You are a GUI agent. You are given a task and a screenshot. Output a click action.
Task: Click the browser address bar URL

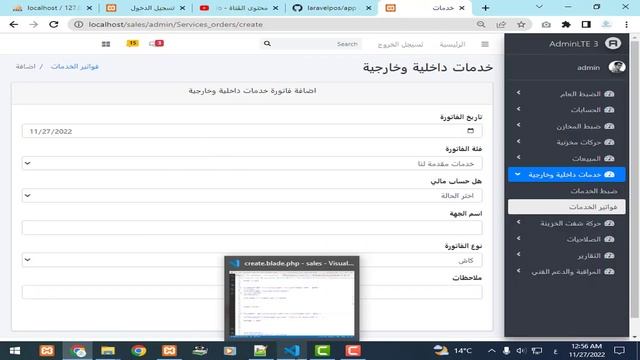tap(176, 24)
